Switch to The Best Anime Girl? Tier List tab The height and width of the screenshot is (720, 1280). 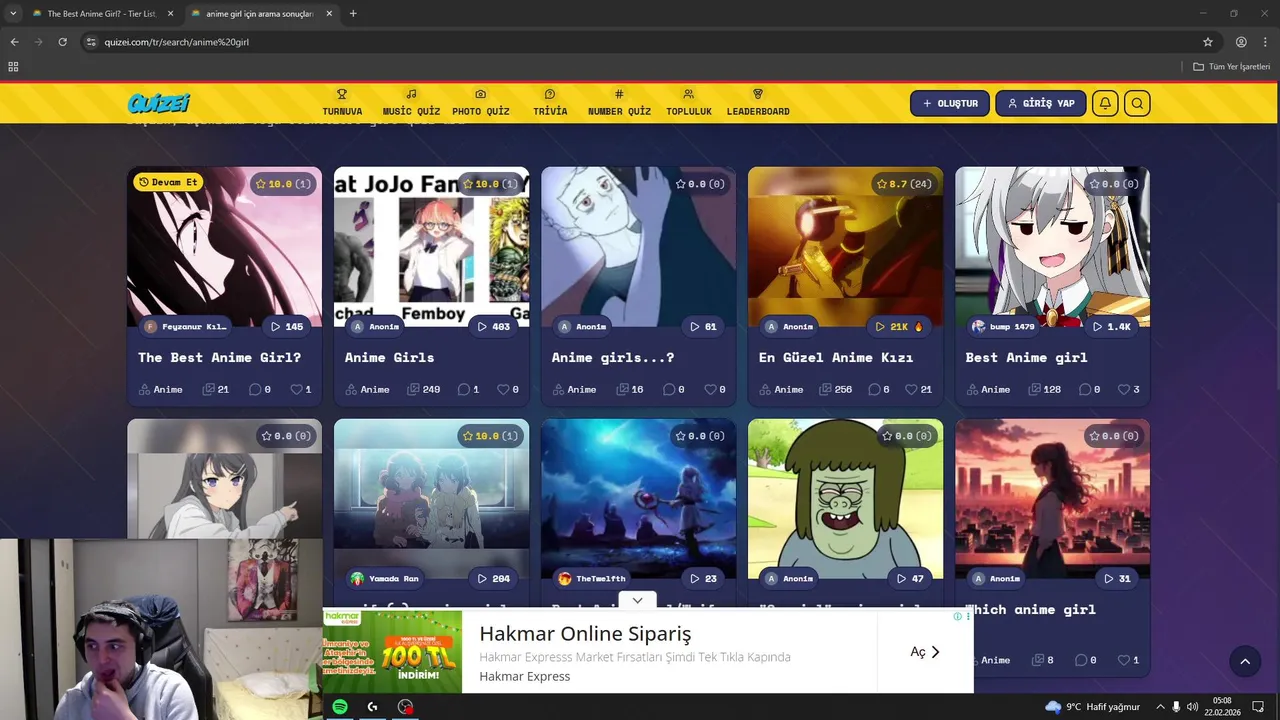[101, 14]
